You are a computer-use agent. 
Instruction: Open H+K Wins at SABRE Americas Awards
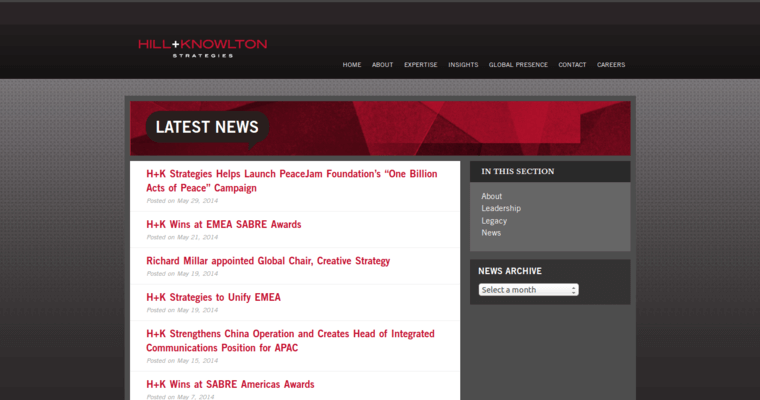coord(230,384)
